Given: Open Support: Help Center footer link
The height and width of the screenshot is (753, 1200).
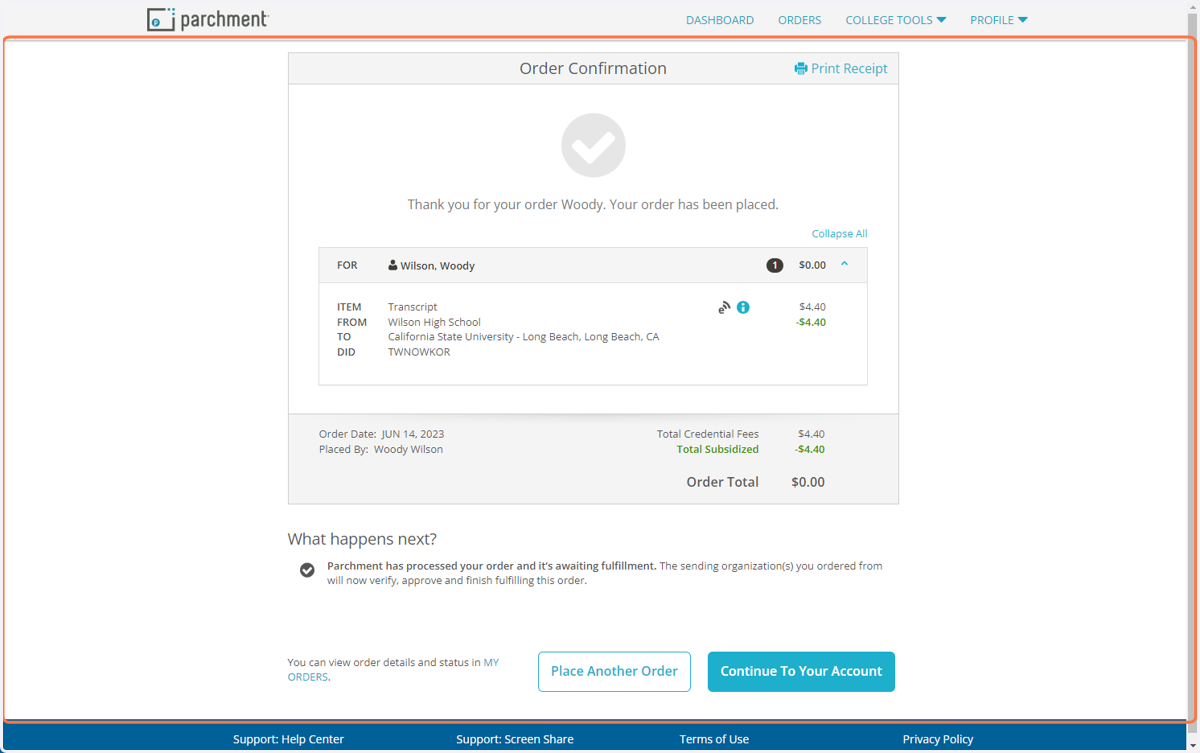Looking at the screenshot, I should (288, 739).
